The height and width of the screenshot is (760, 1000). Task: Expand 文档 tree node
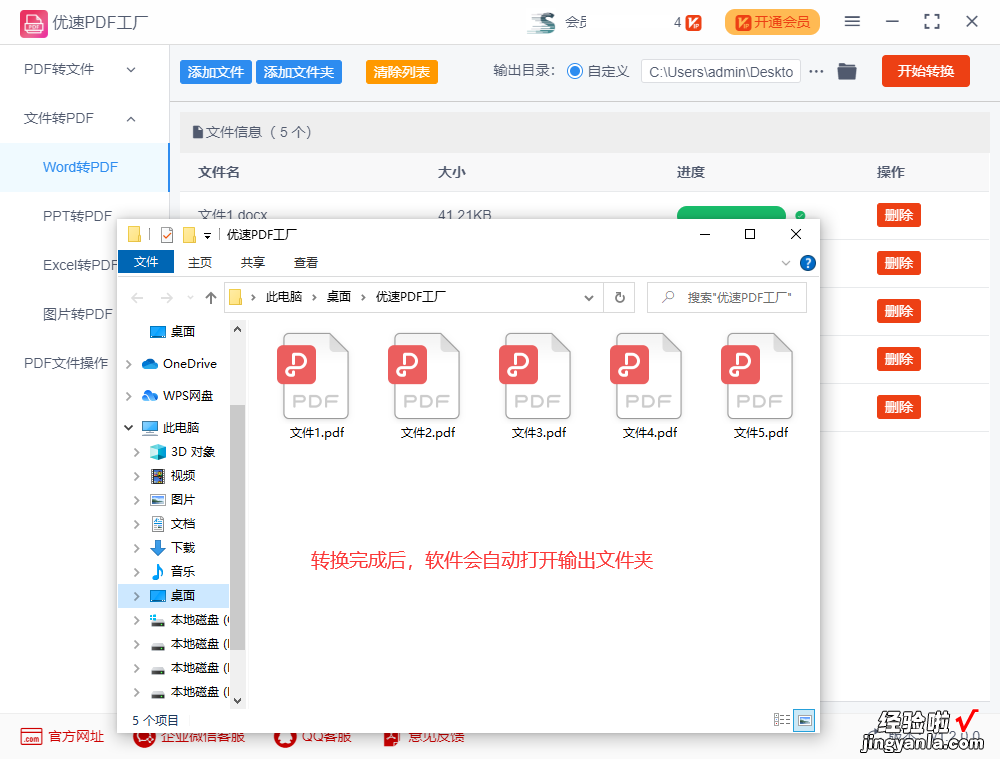click(136, 524)
